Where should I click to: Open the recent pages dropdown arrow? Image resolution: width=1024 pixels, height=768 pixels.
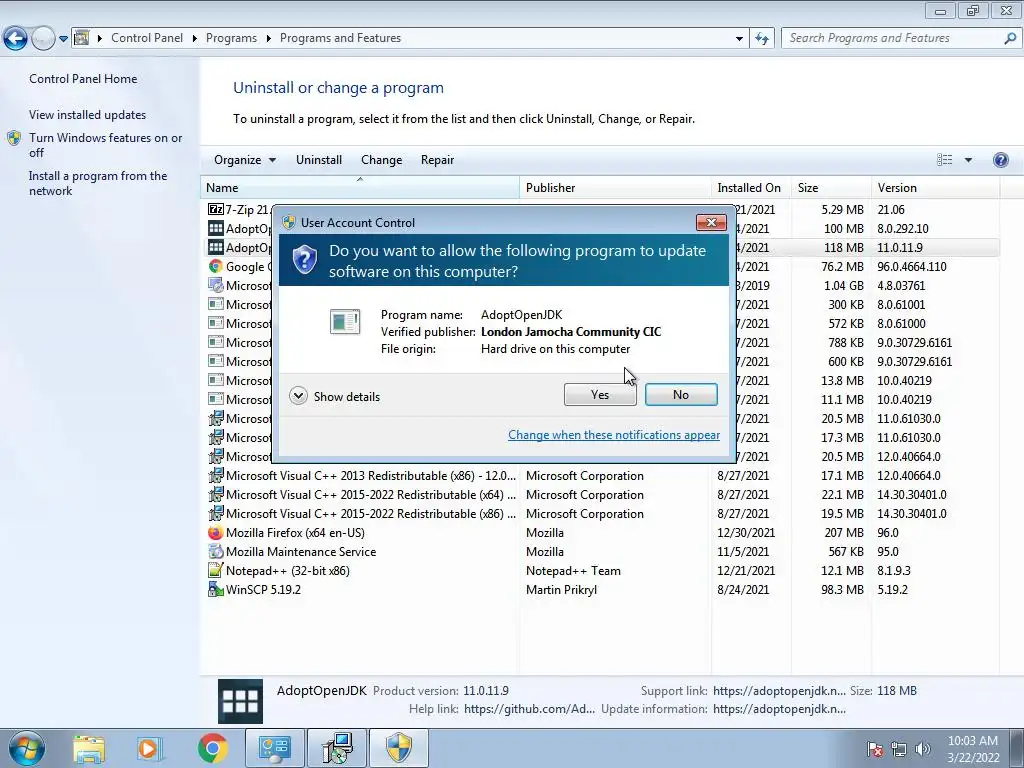[x=63, y=39]
